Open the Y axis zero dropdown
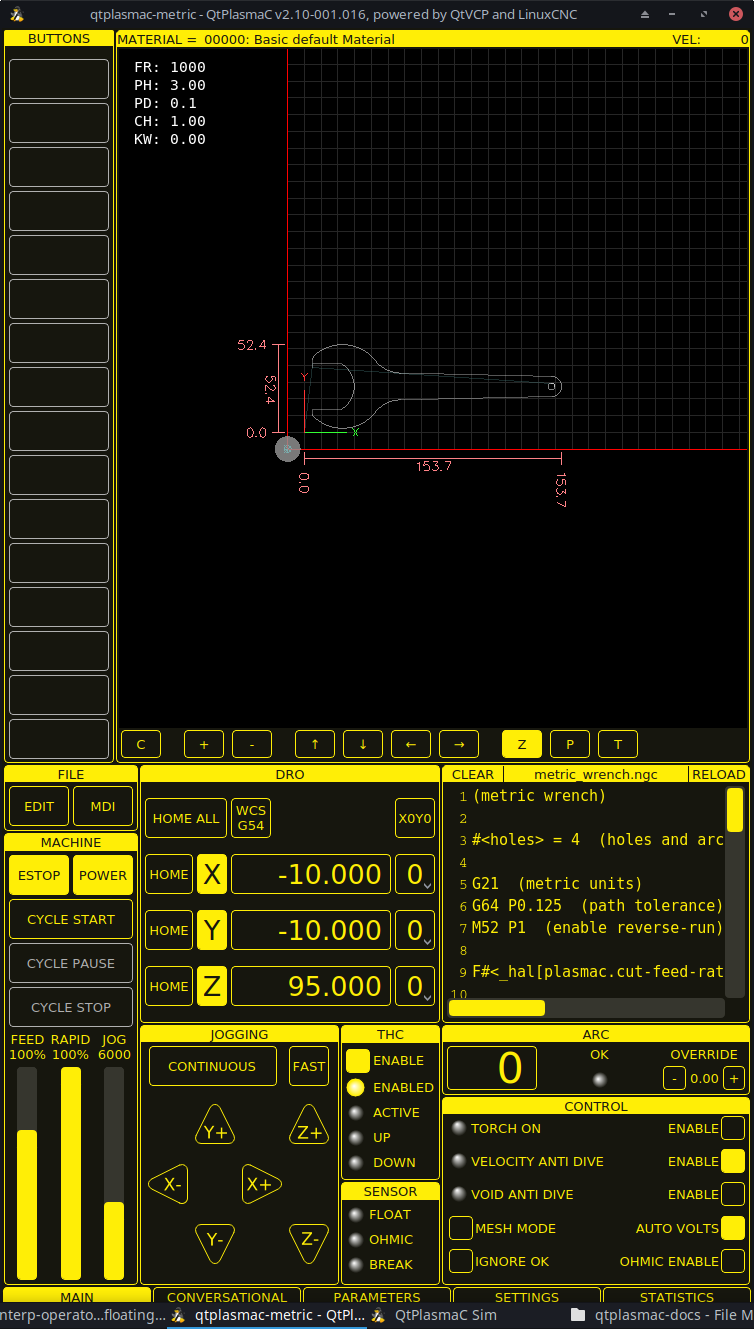Image resolution: width=754 pixels, height=1329 pixels. [415, 931]
